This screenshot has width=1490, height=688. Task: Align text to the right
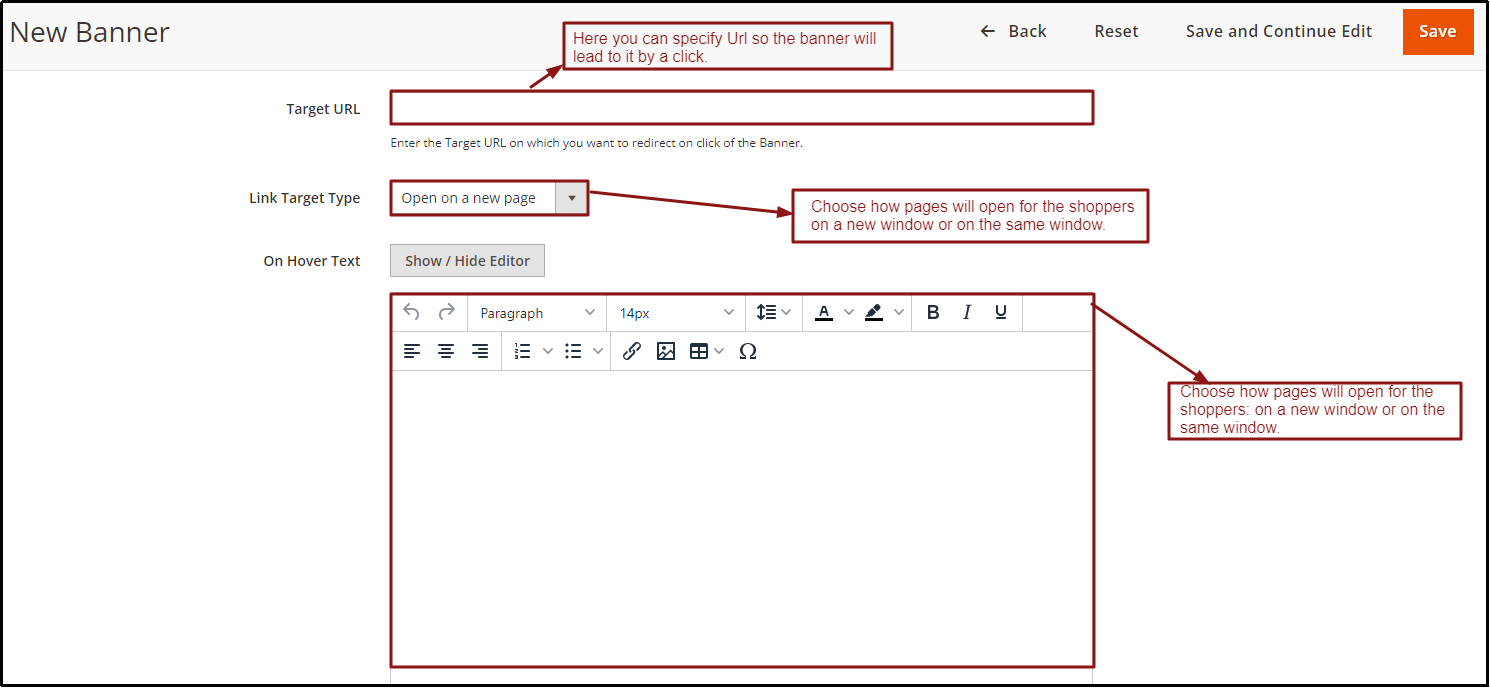479,351
